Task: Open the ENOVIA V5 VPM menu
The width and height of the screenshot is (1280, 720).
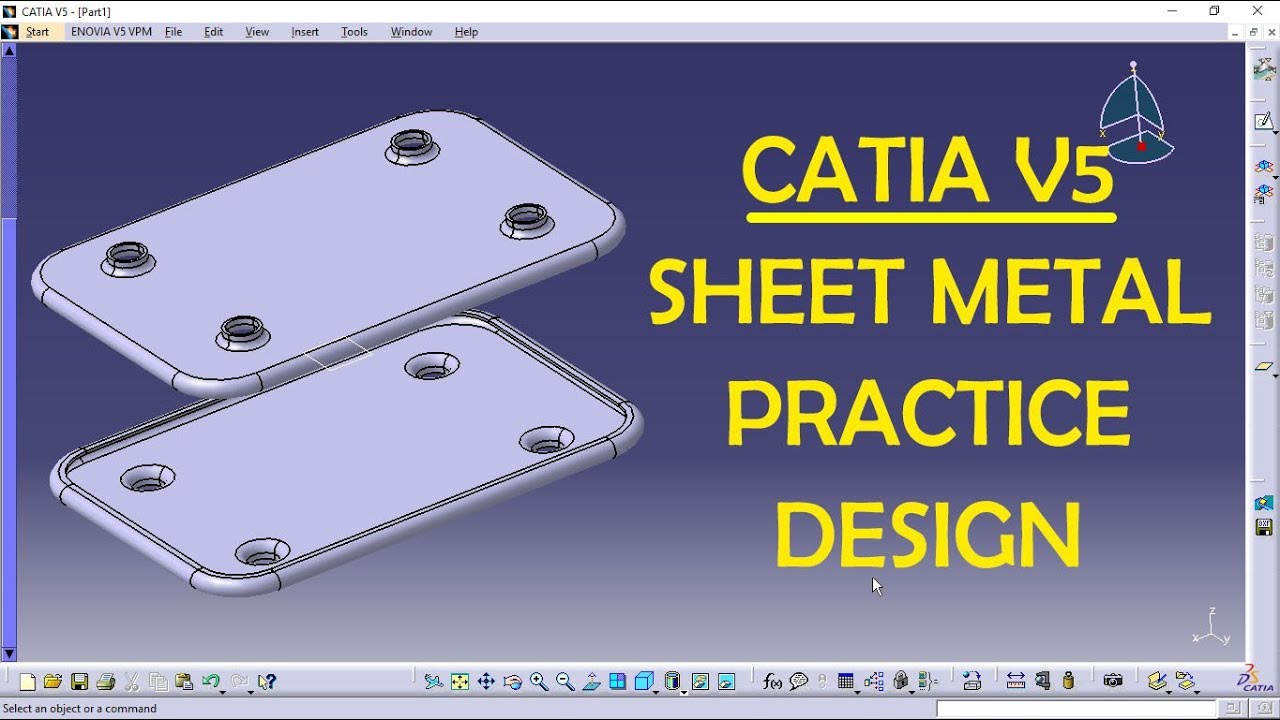Action: tap(111, 32)
